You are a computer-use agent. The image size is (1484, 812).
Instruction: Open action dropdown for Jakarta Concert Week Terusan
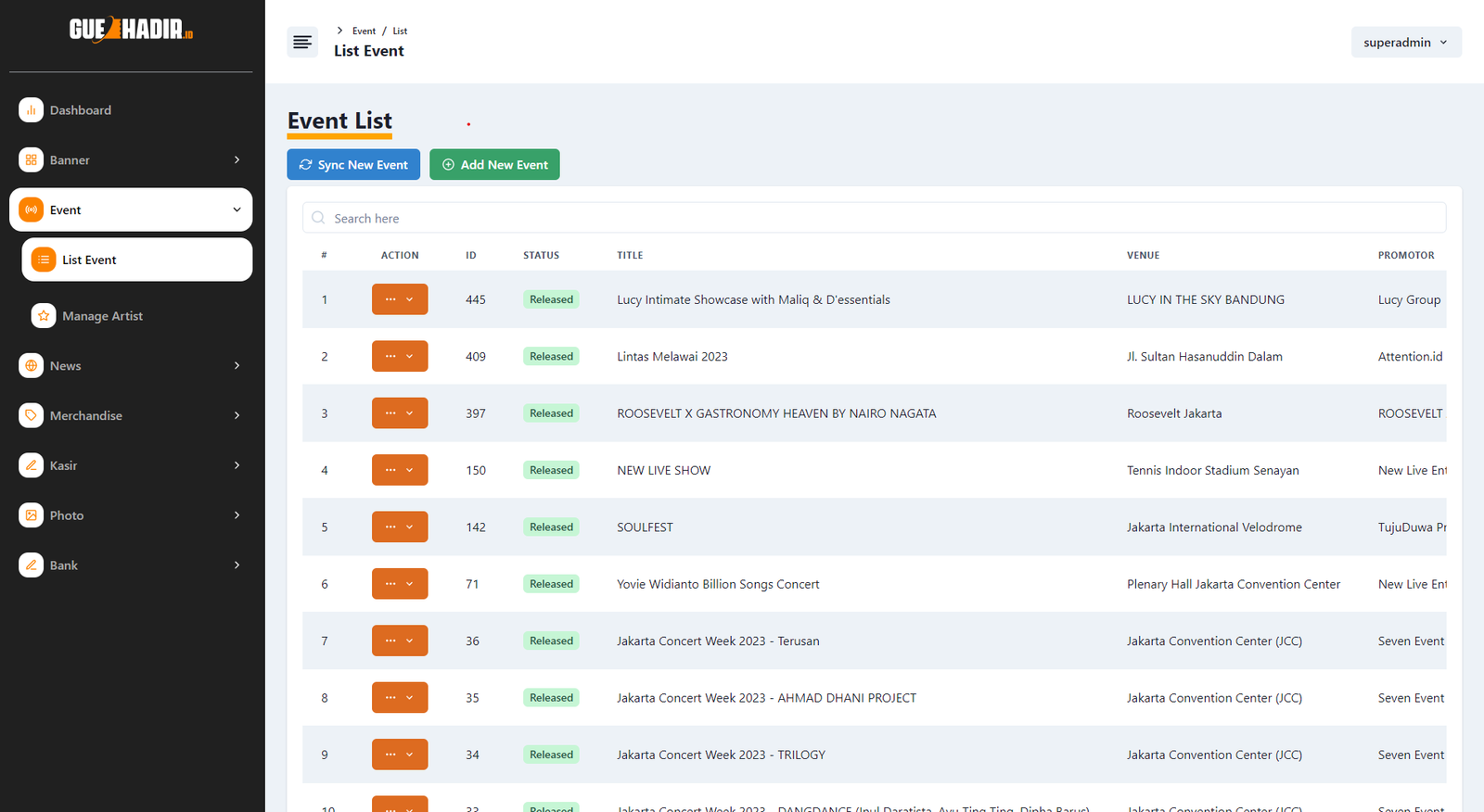(x=400, y=641)
